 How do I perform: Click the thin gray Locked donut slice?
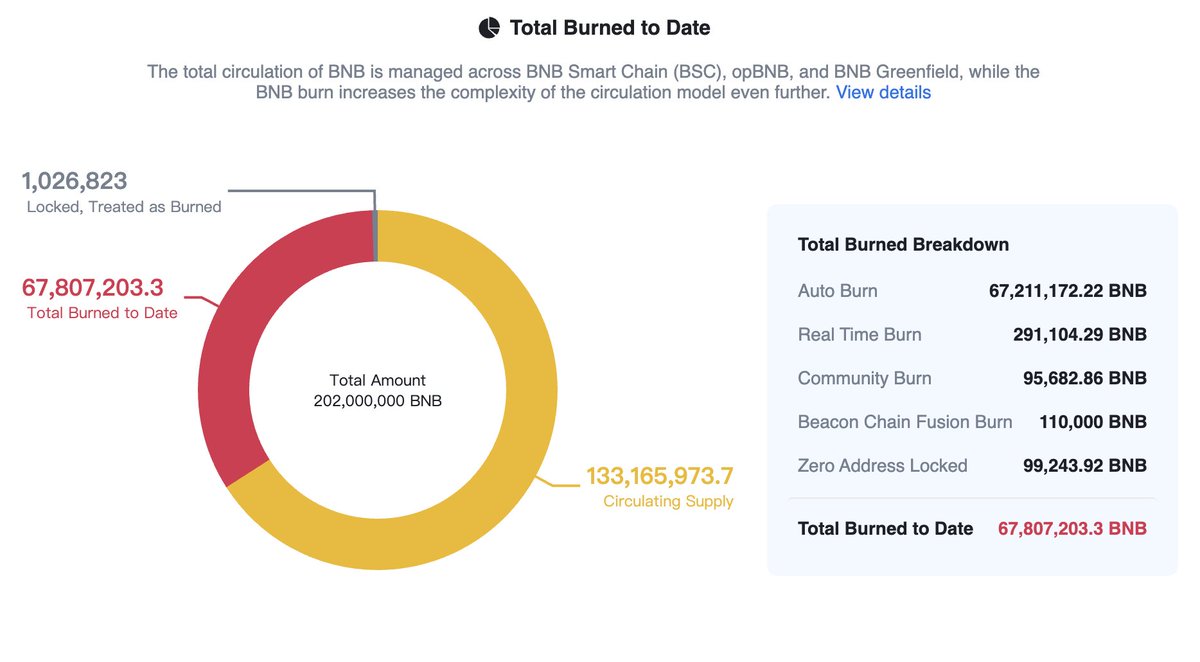coord(376,236)
